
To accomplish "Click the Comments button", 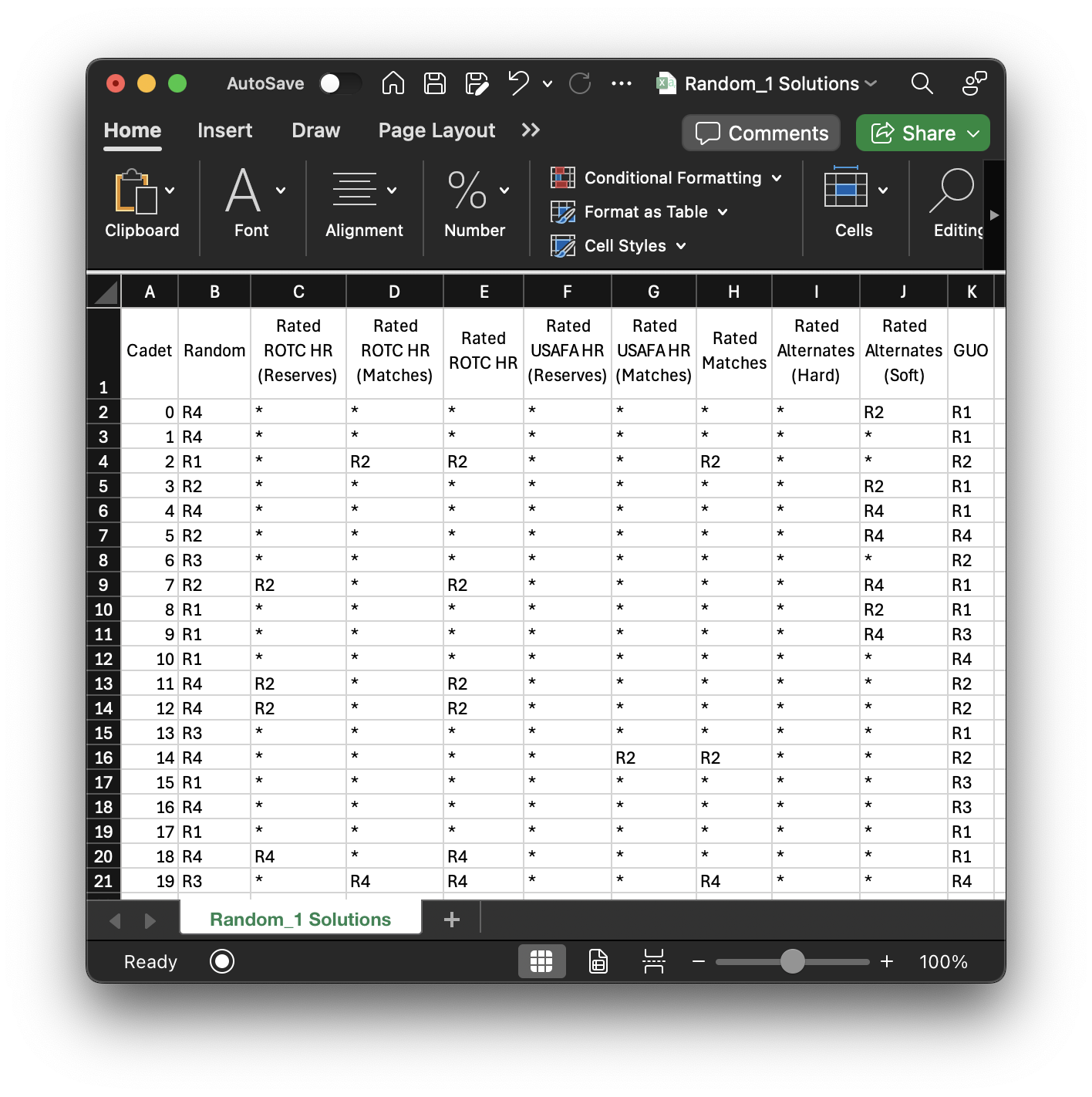I will pyautogui.click(x=761, y=133).
